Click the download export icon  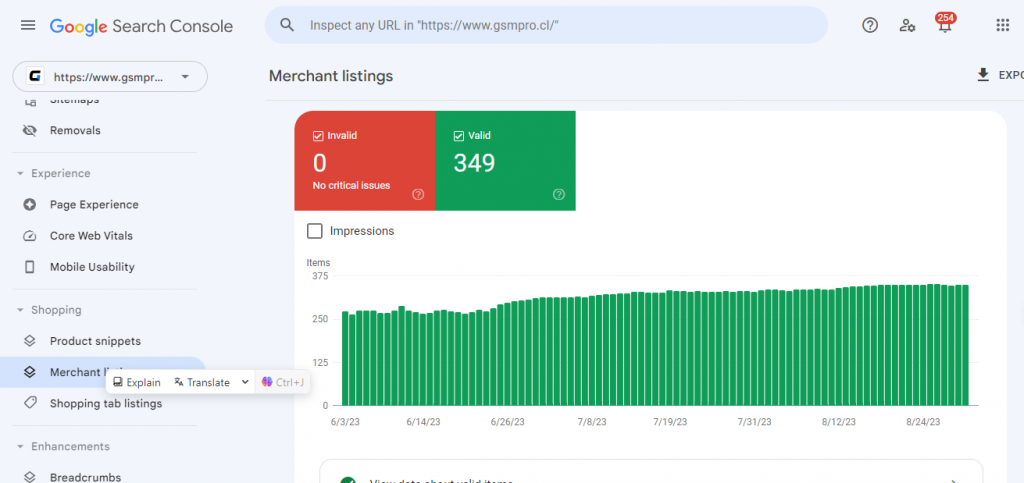click(x=983, y=75)
